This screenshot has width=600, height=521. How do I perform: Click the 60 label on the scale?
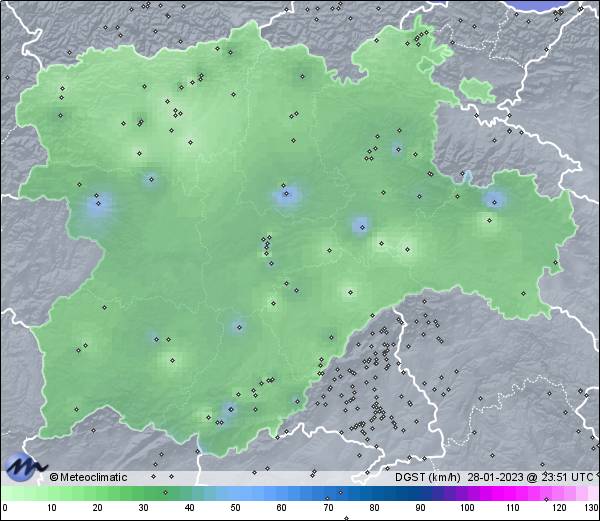[282, 508]
